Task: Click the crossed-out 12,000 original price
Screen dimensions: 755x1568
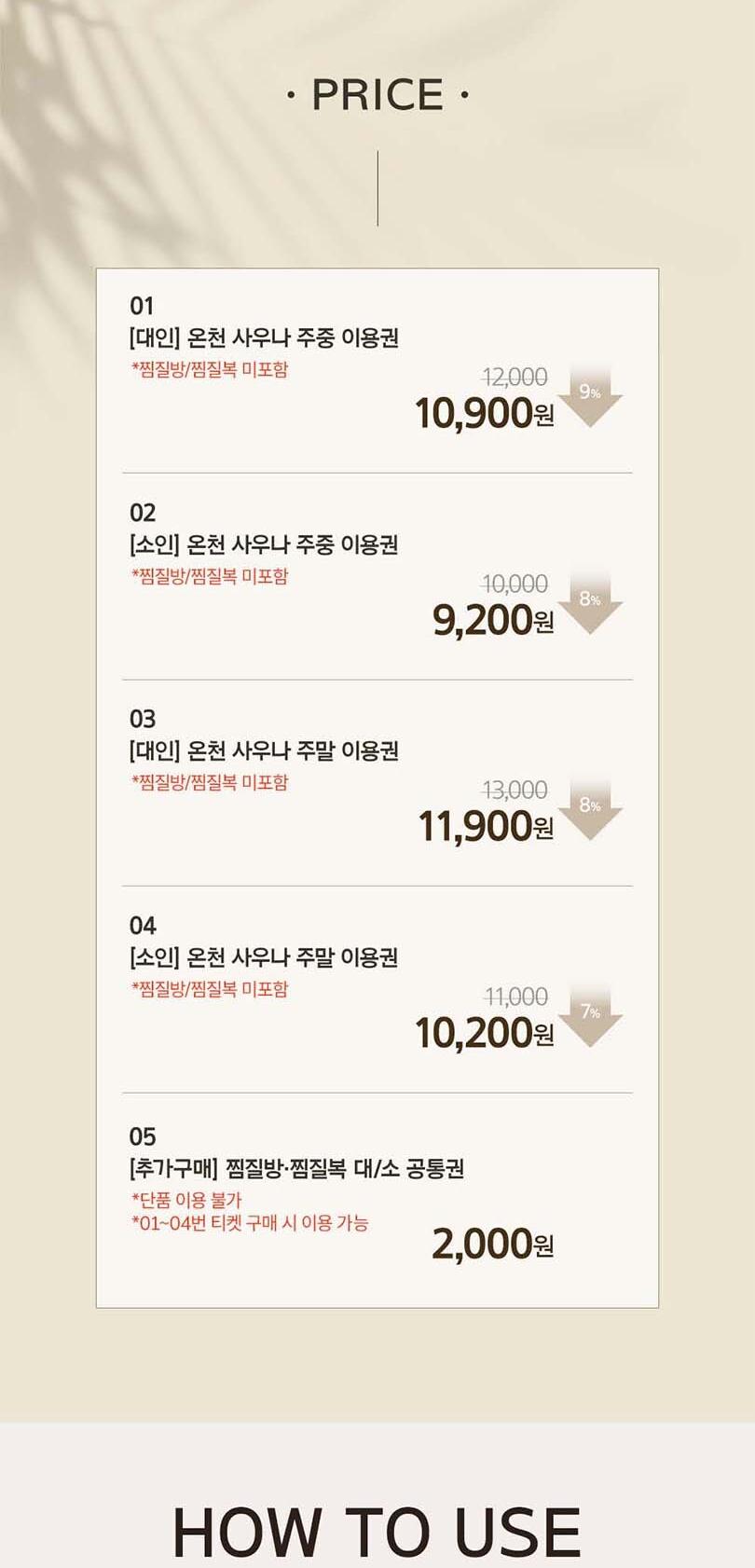Action: tap(515, 378)
